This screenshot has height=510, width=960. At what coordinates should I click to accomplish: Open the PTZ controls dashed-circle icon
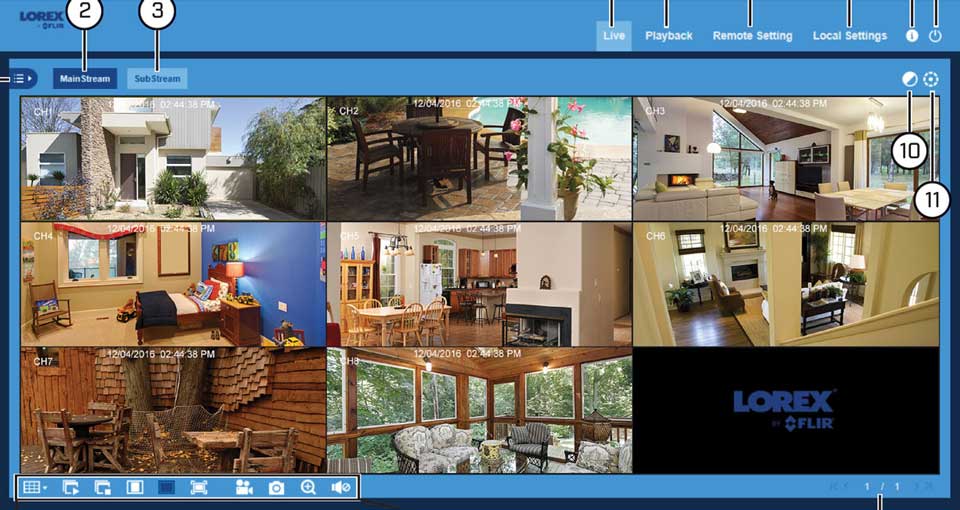(932, 80)
